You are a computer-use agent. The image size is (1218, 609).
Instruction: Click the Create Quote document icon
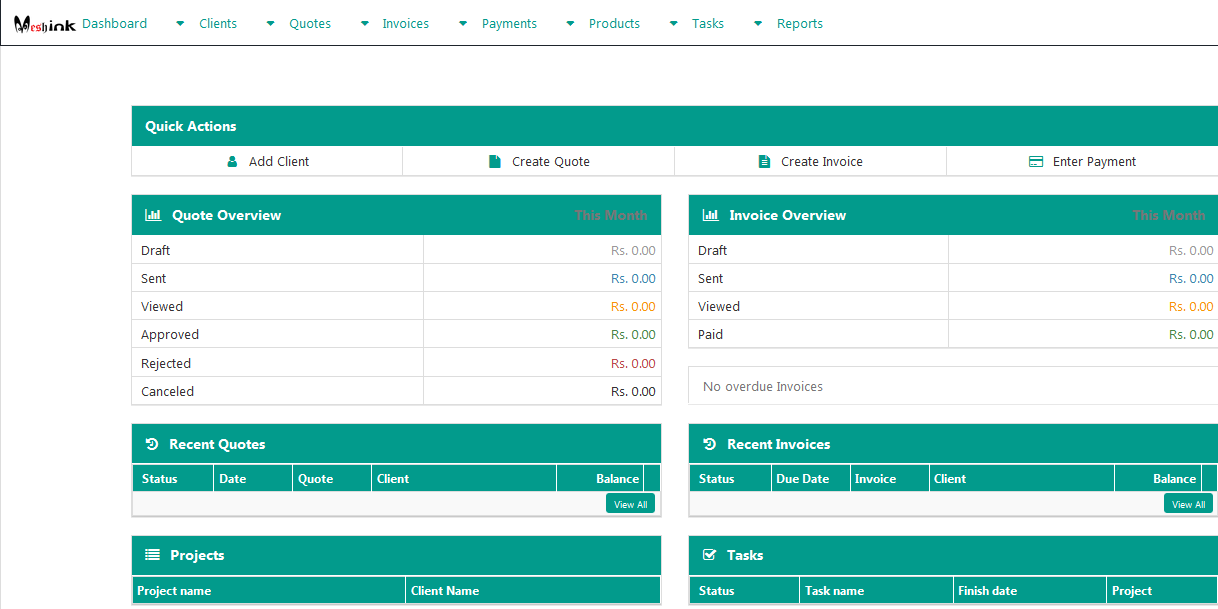494,162
